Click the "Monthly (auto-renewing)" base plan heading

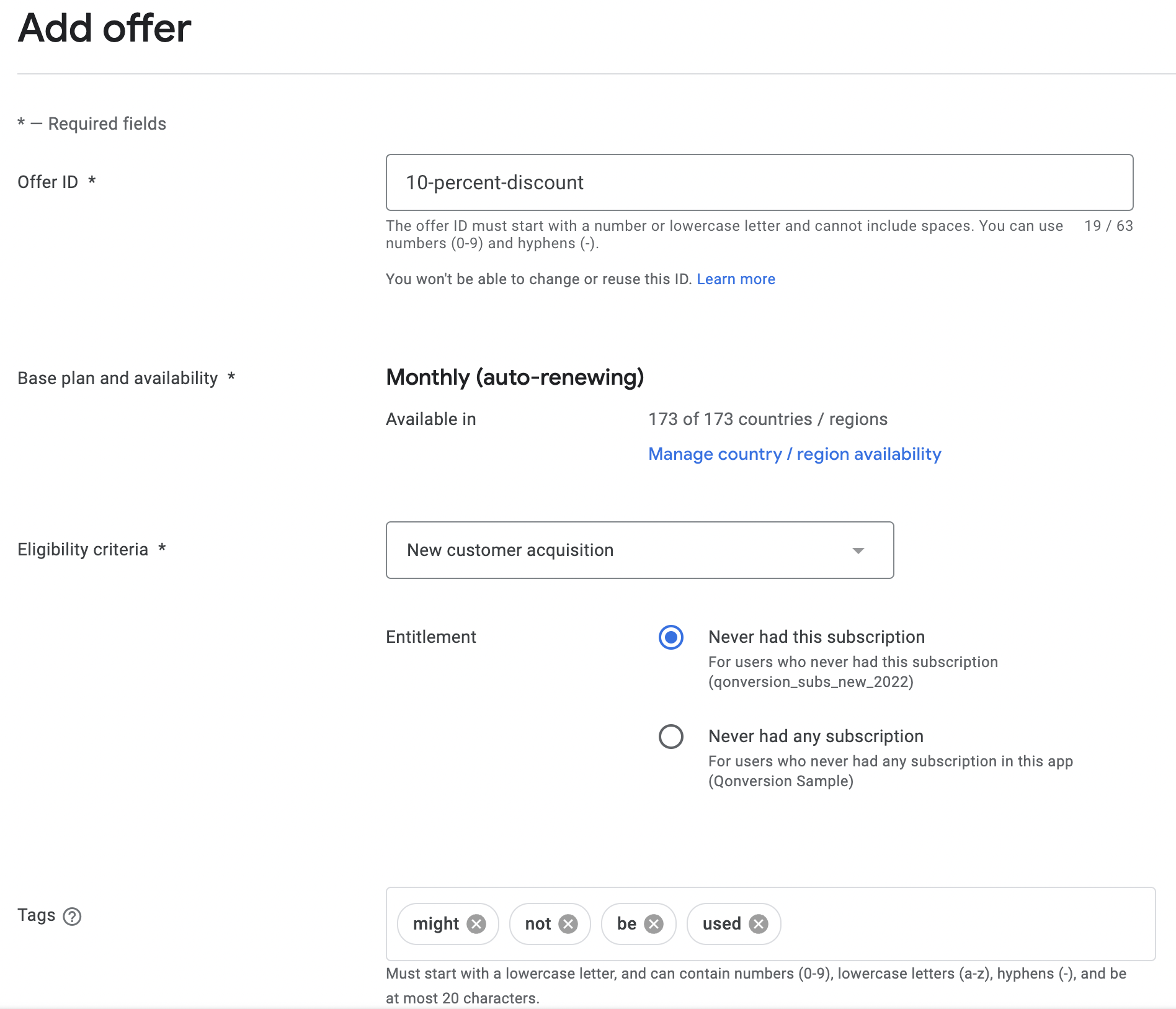click(515, 377)
